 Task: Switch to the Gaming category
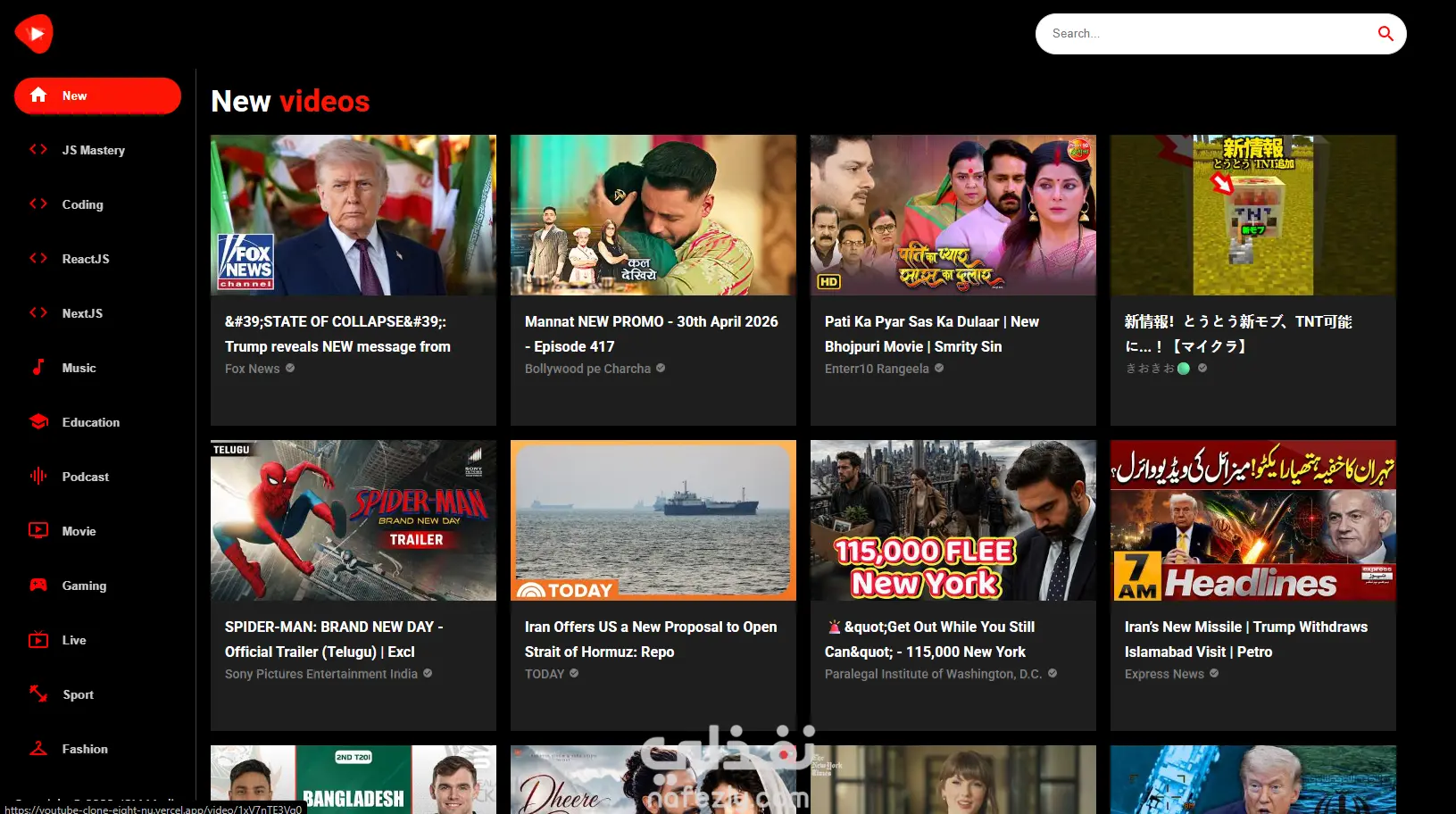click(x=97, y=586)
